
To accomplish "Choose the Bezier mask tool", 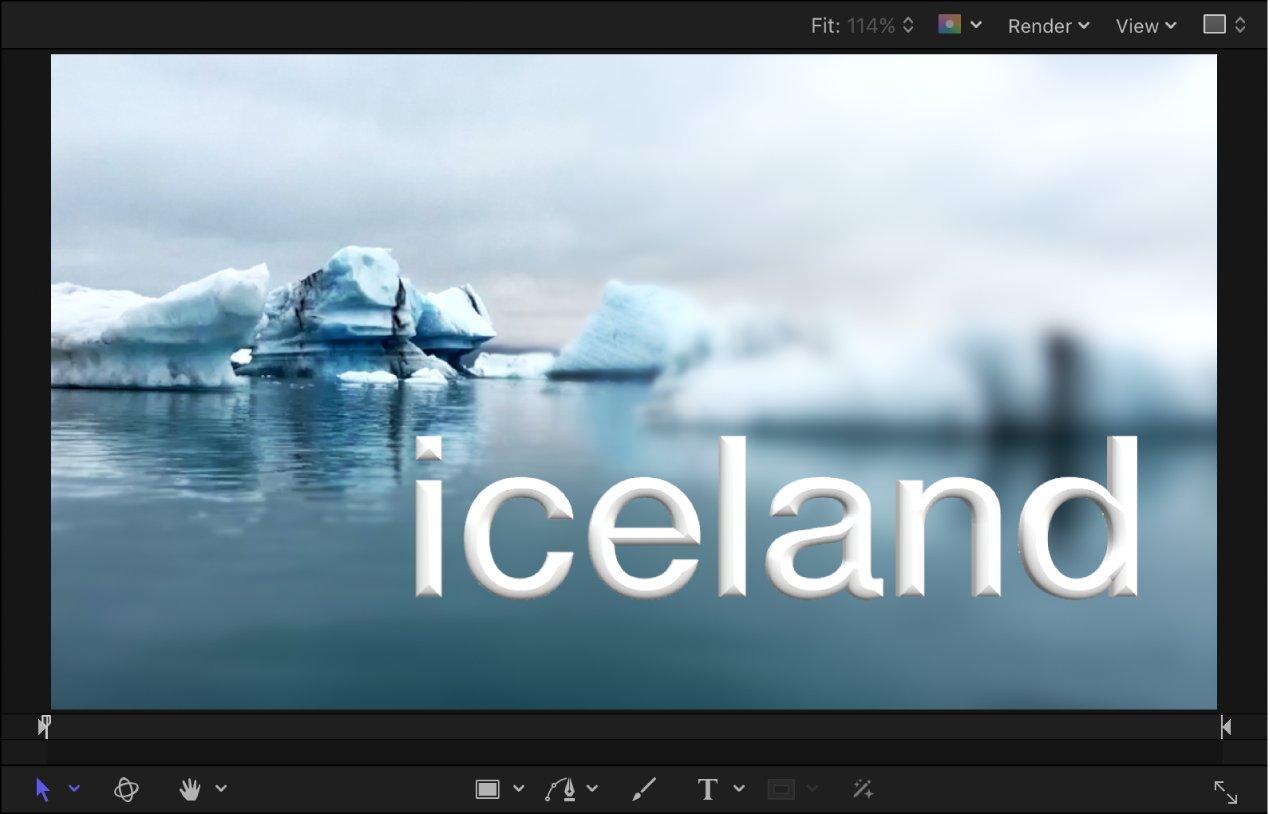I will coord(563,788).
